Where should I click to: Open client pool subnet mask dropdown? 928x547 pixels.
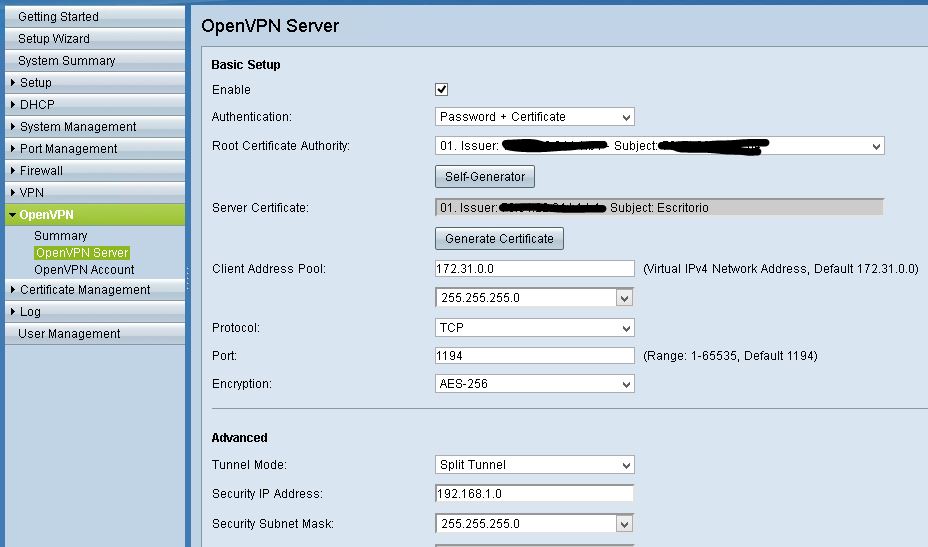coord(534,297)
